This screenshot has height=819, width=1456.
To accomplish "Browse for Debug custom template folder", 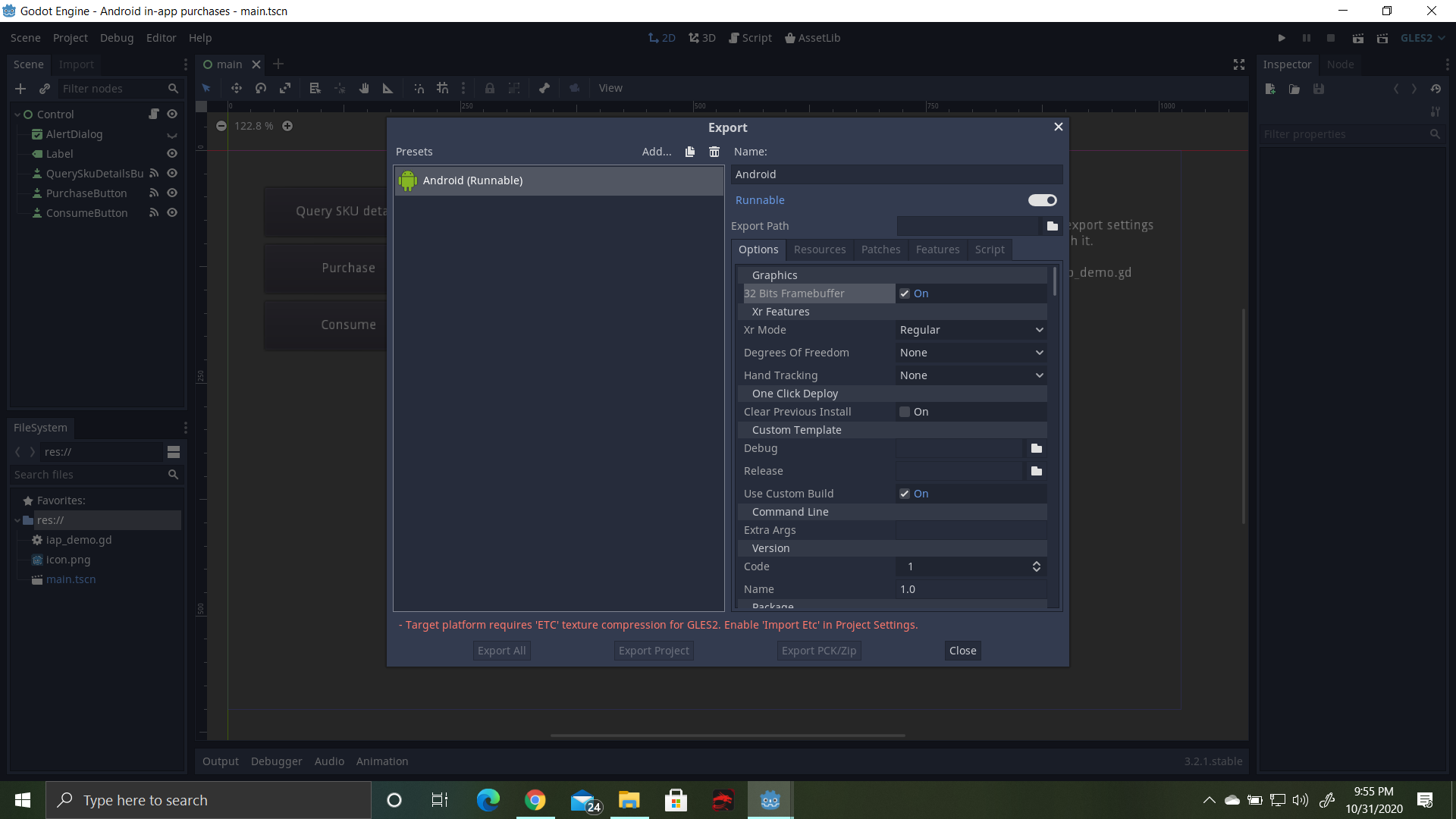I will point(1037,448).
